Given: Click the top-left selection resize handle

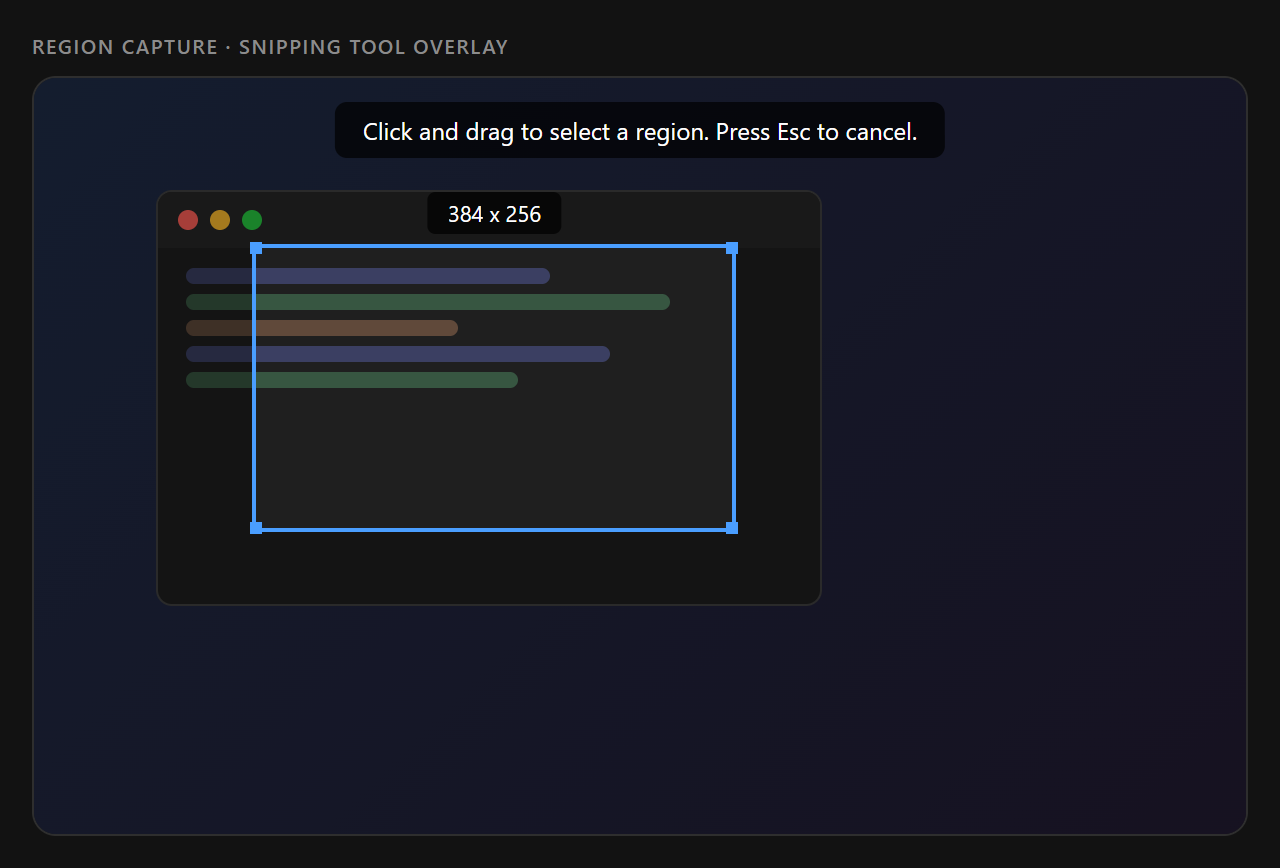Looking at the screenshot, I should [x=256, y=248].
